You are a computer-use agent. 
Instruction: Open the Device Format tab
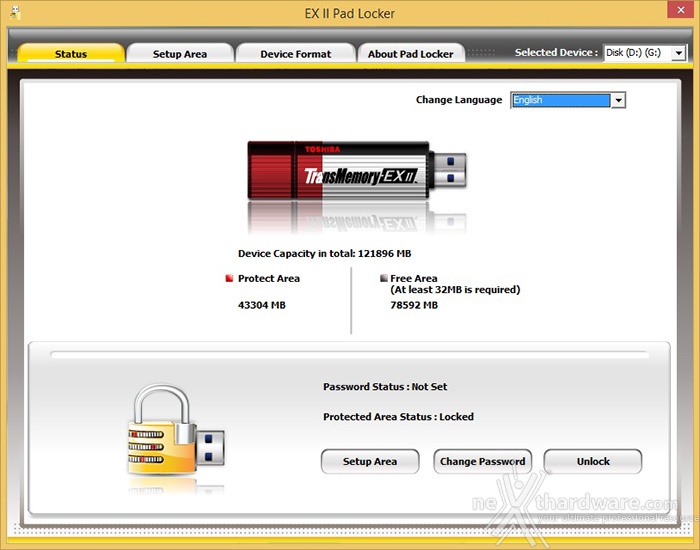pyautogui.click(x=296, y=54)
